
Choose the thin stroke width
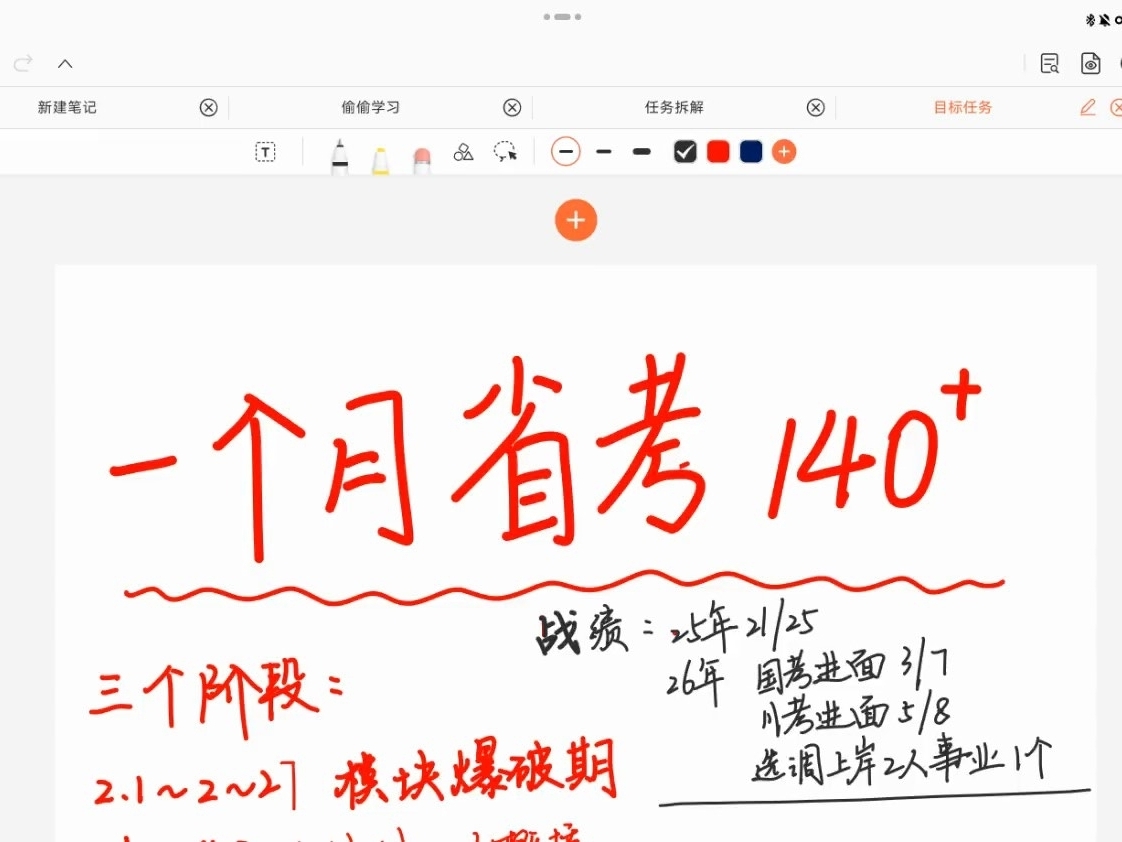click(566, 152)
